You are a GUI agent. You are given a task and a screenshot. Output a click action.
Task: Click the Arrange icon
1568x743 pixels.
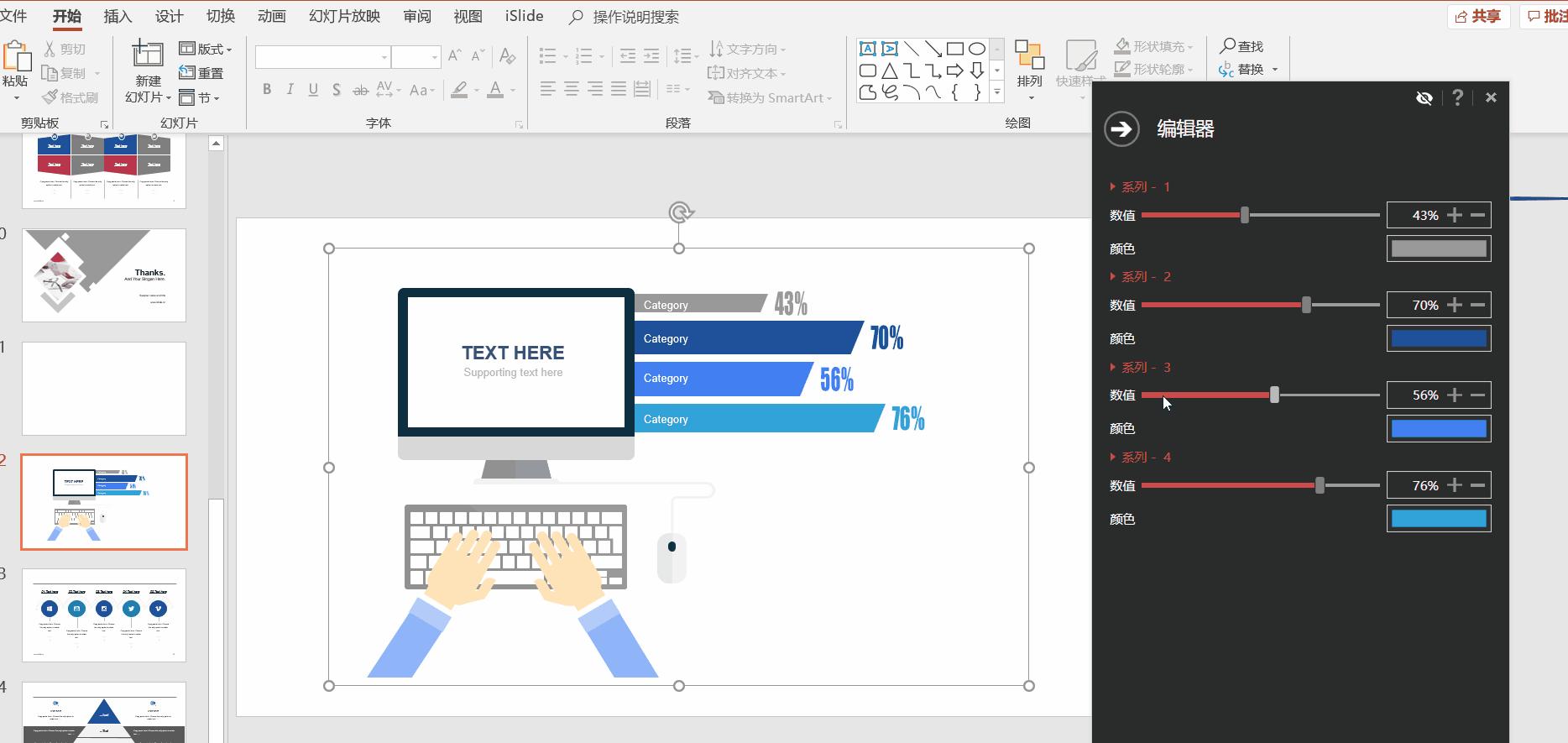pos(1029,55)
